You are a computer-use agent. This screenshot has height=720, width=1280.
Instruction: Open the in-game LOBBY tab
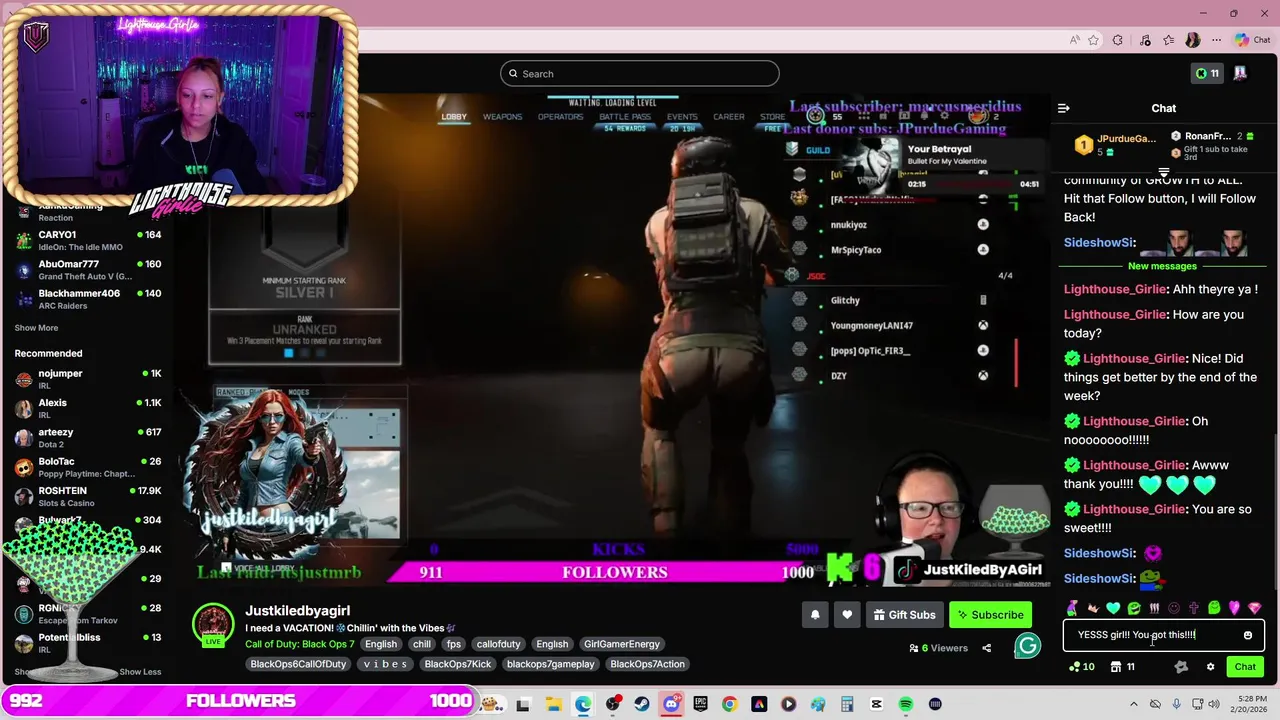(x=454, y=117)
